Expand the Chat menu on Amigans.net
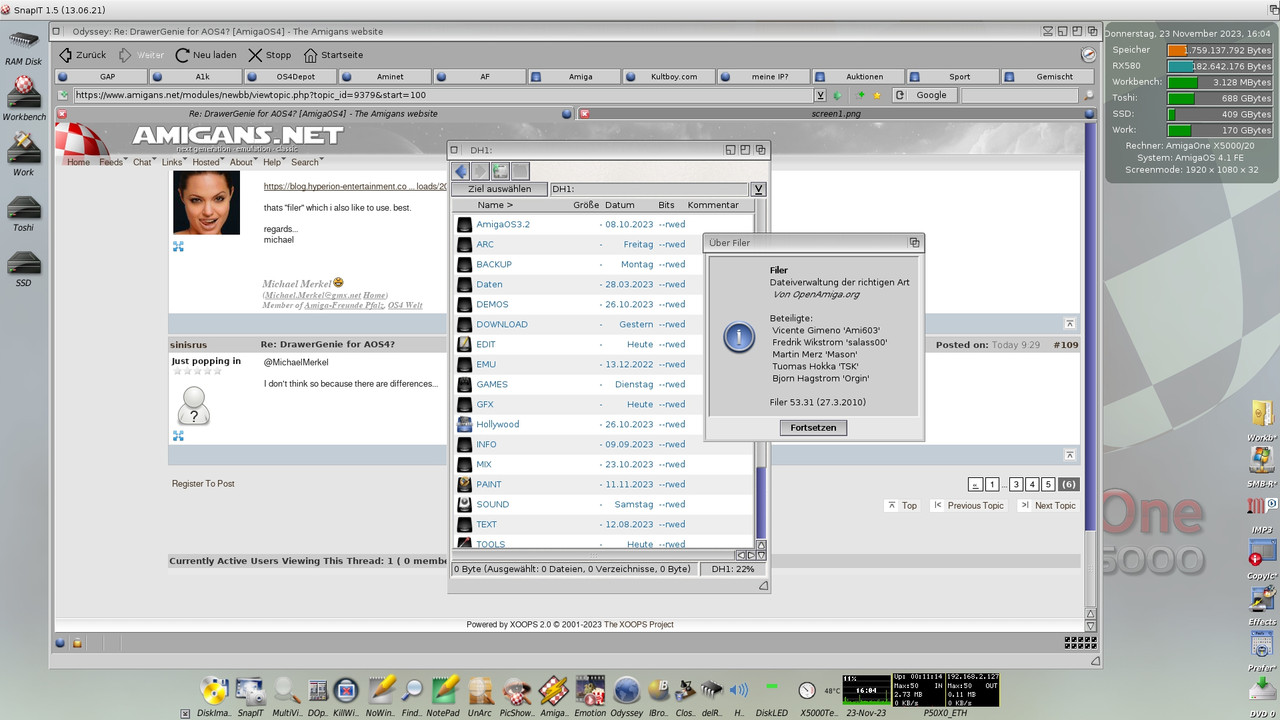The width and height of the screenshot is (1280, 720). 145,162
